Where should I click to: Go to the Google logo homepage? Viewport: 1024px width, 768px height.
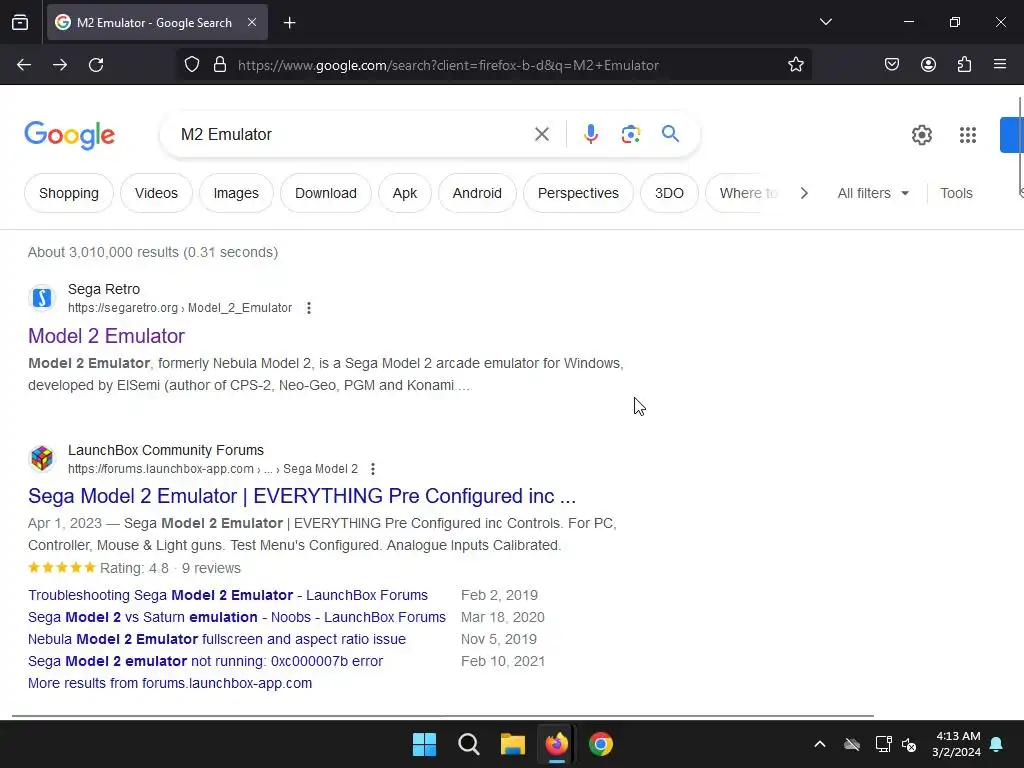click(69, 135)
